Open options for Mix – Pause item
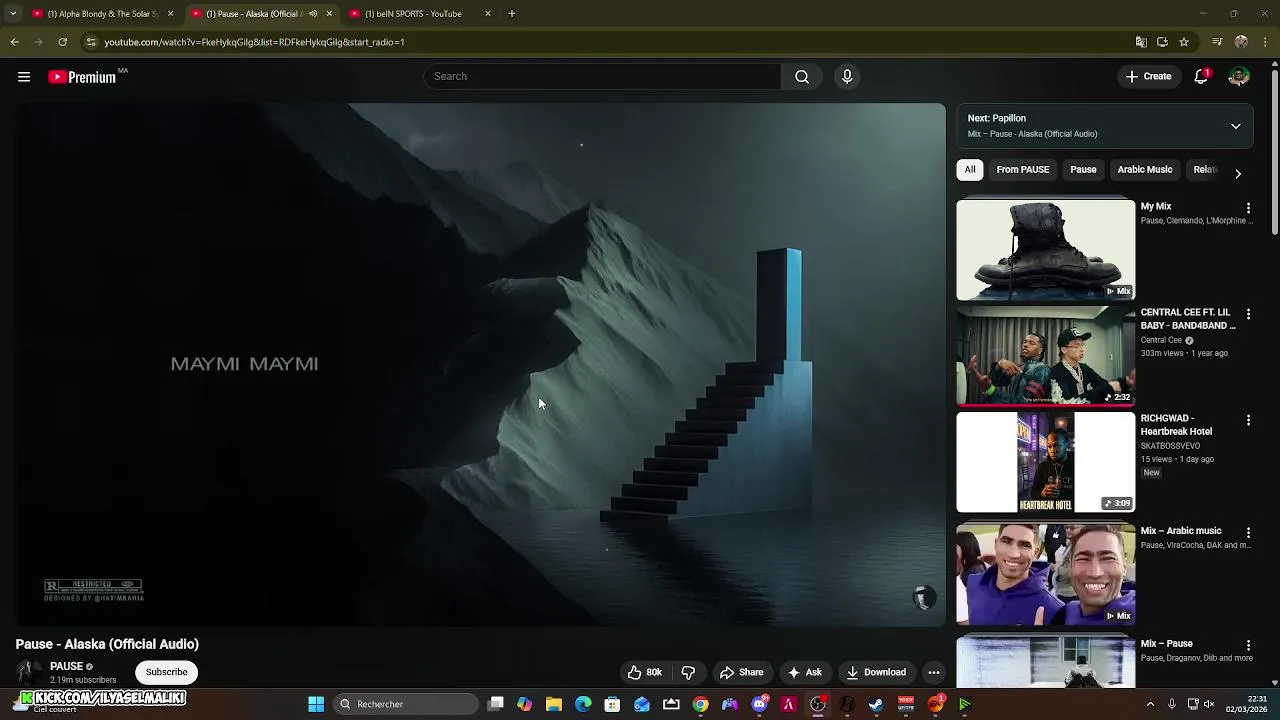 click(x=1248, y=646)
